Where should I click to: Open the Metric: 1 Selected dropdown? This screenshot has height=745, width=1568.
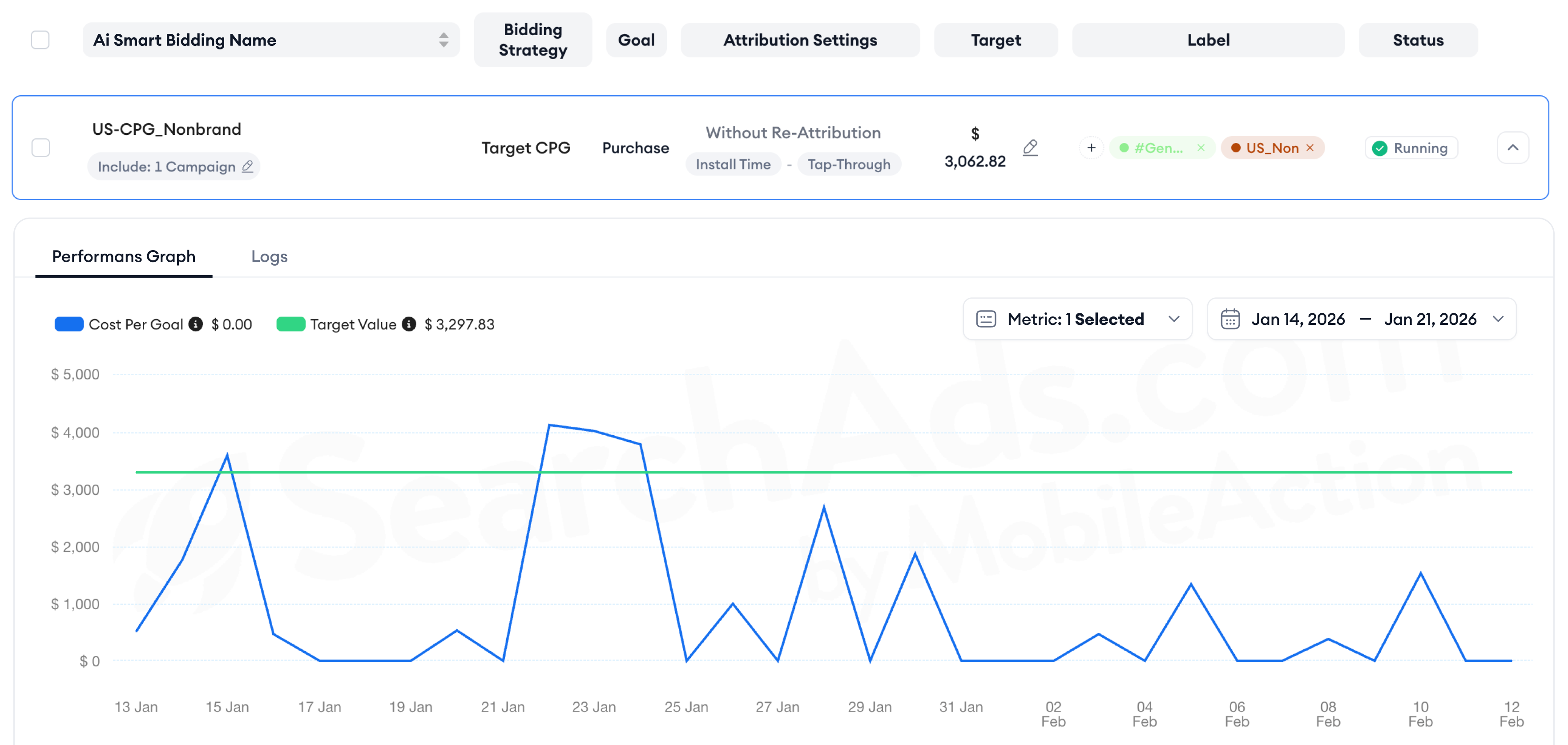point(1077,319)
